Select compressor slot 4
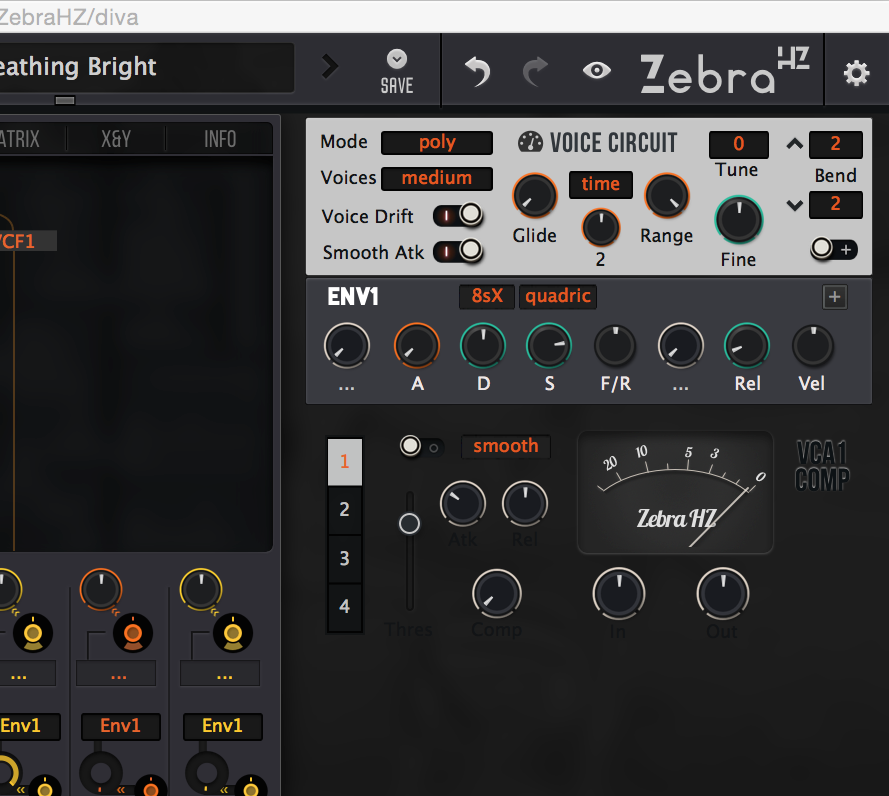 pos(344,607)
